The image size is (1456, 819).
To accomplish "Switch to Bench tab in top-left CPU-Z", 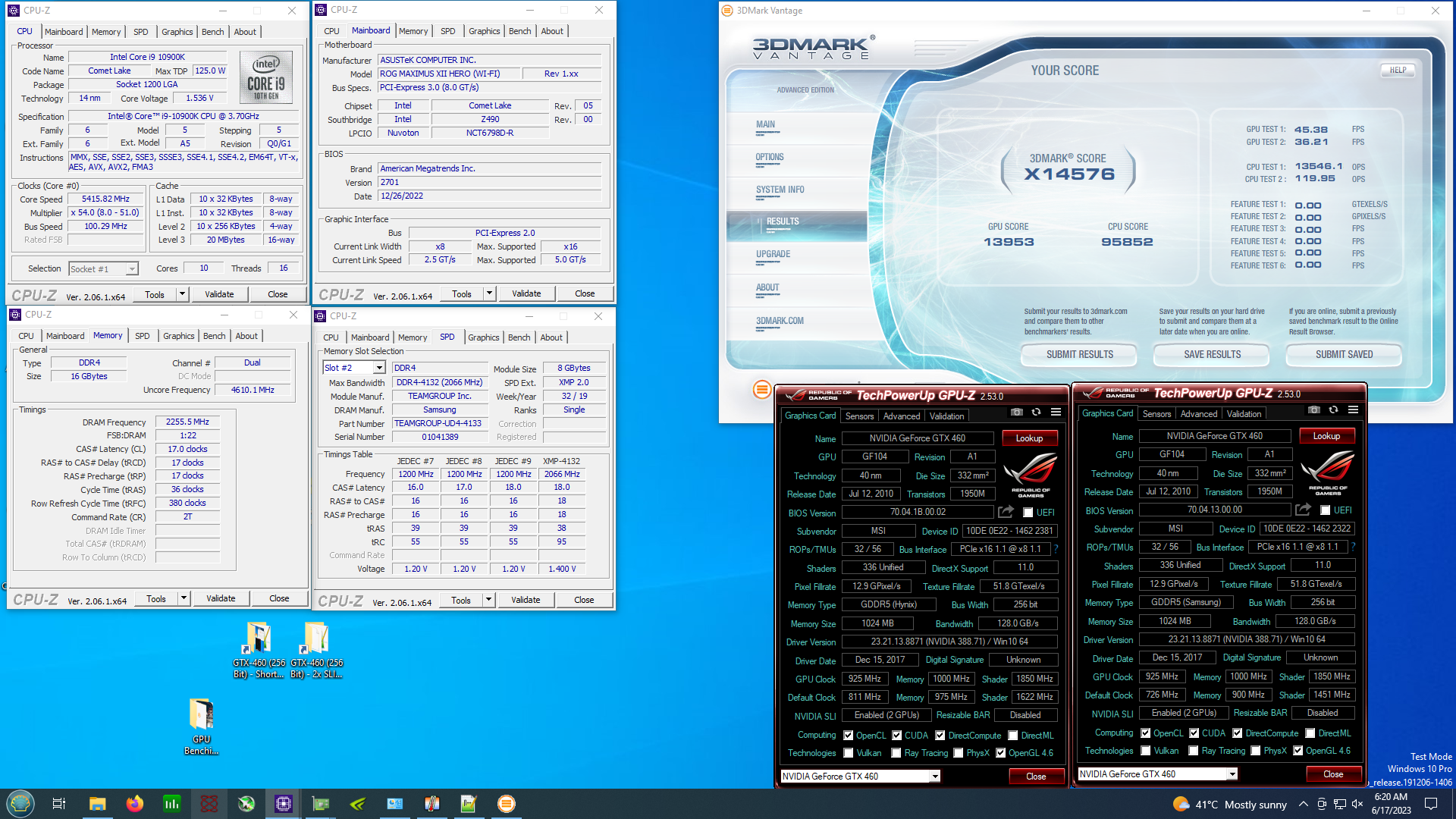I will (x=212, y=32).
